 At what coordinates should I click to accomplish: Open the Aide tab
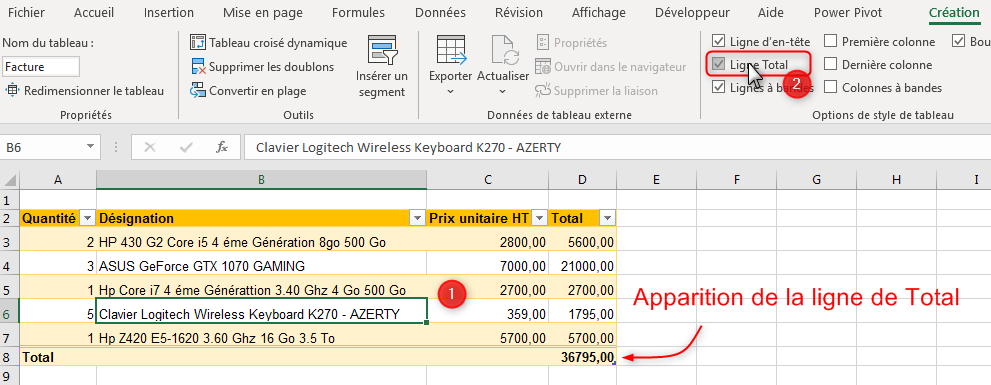(771, 13)
